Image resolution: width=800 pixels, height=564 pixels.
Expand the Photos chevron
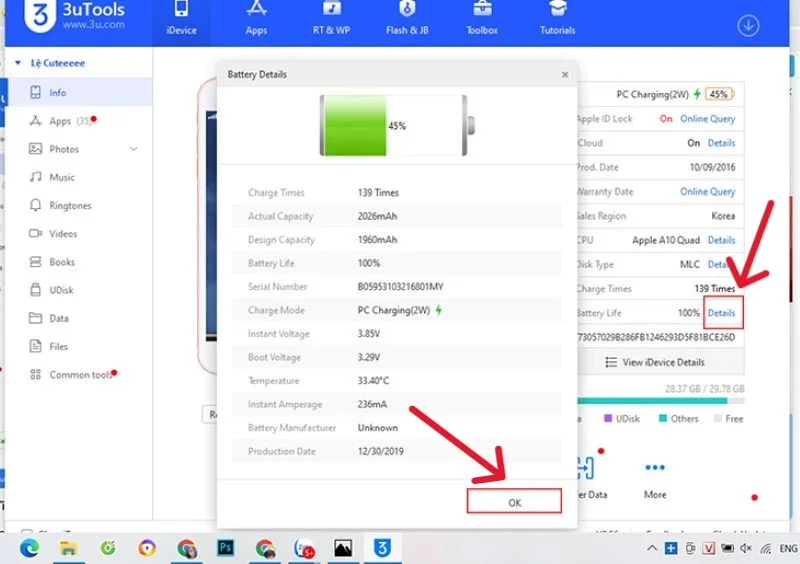134,149
